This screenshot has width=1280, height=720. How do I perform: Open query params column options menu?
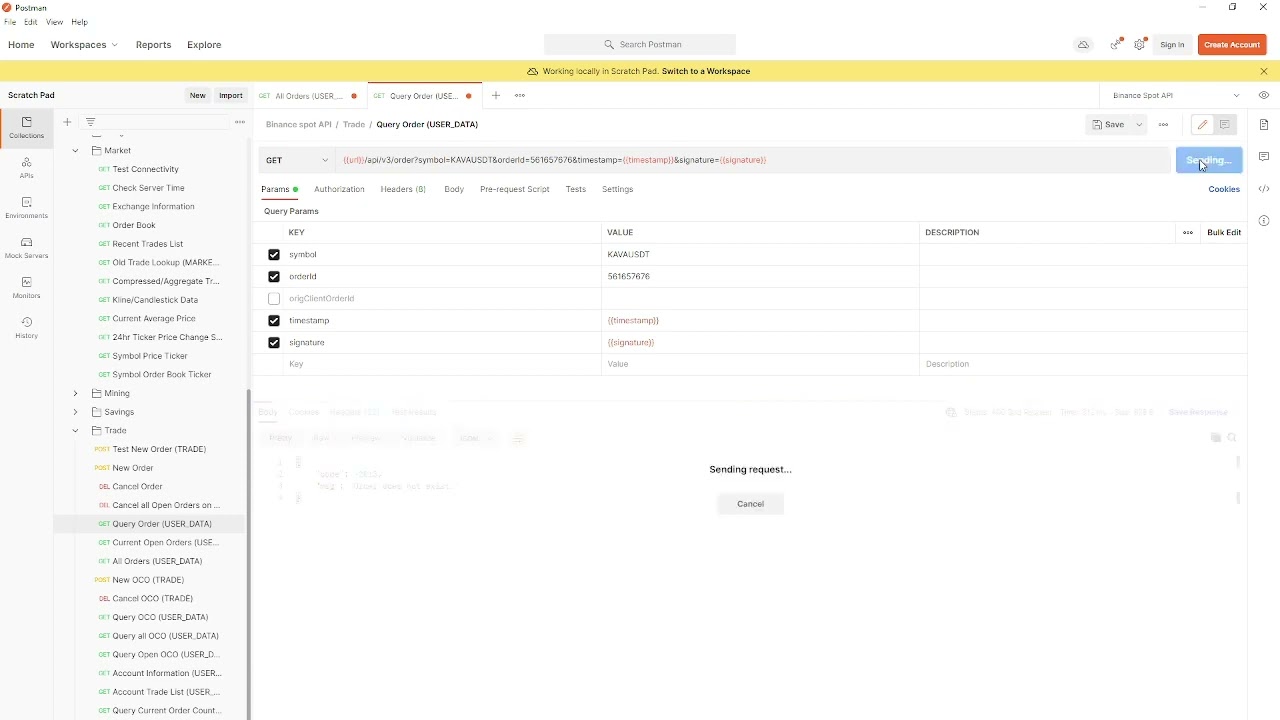[1188, 233]
